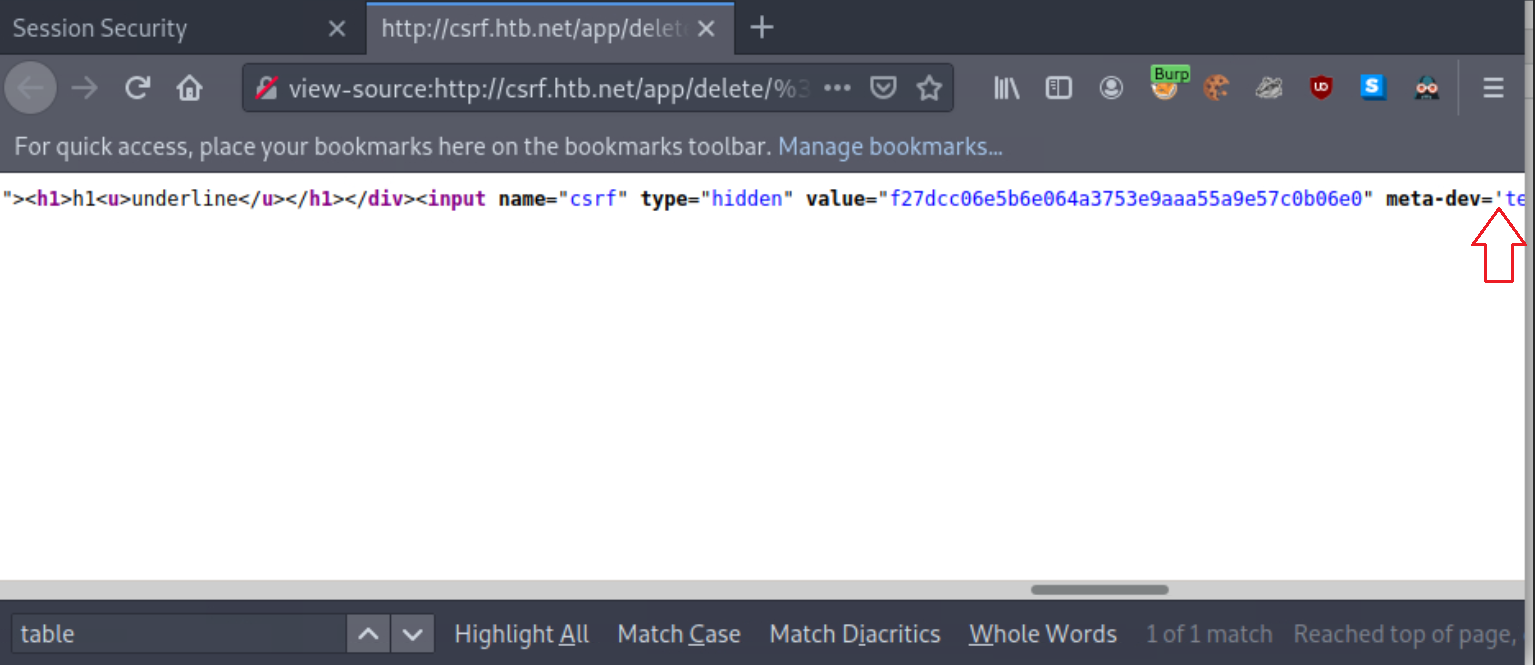Image resolution: width=1535 pixels, height=665 pixels.
Task: Toggle the Whole Words option
Action: [1042, 634]
